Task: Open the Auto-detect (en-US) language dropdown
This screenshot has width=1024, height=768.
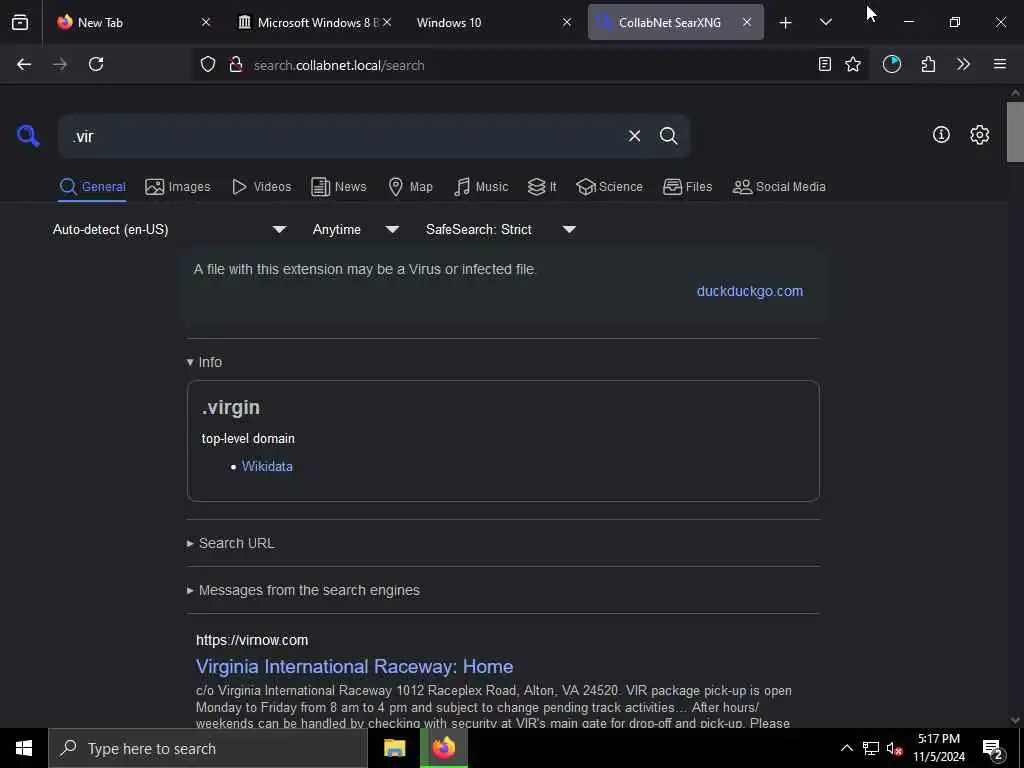Action: [x=170, y=229]
